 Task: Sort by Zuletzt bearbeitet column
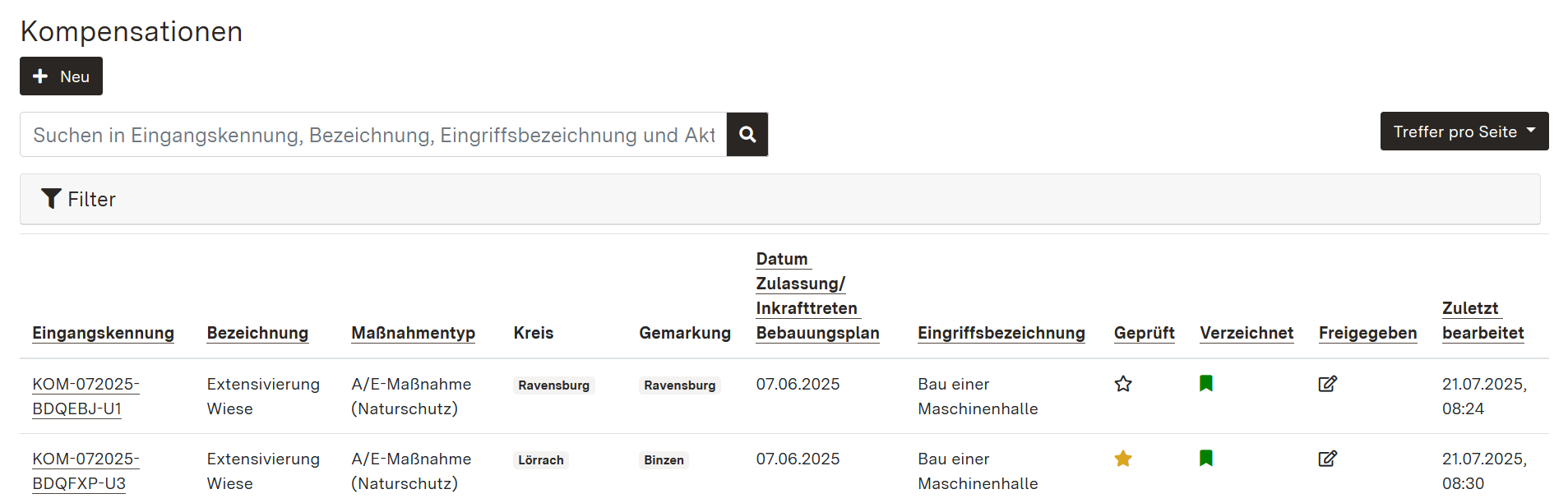coord(1482,321)
